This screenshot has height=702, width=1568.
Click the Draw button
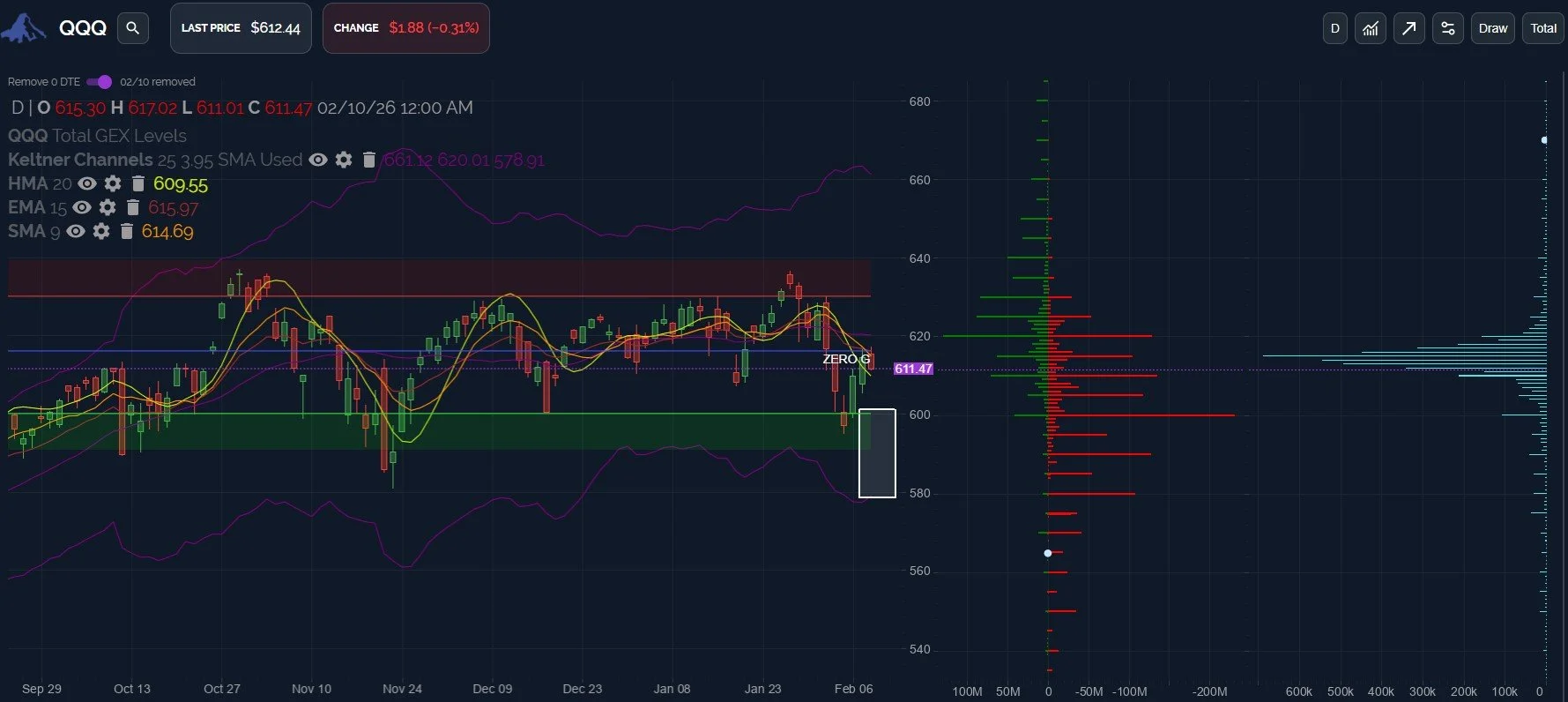1492,28
